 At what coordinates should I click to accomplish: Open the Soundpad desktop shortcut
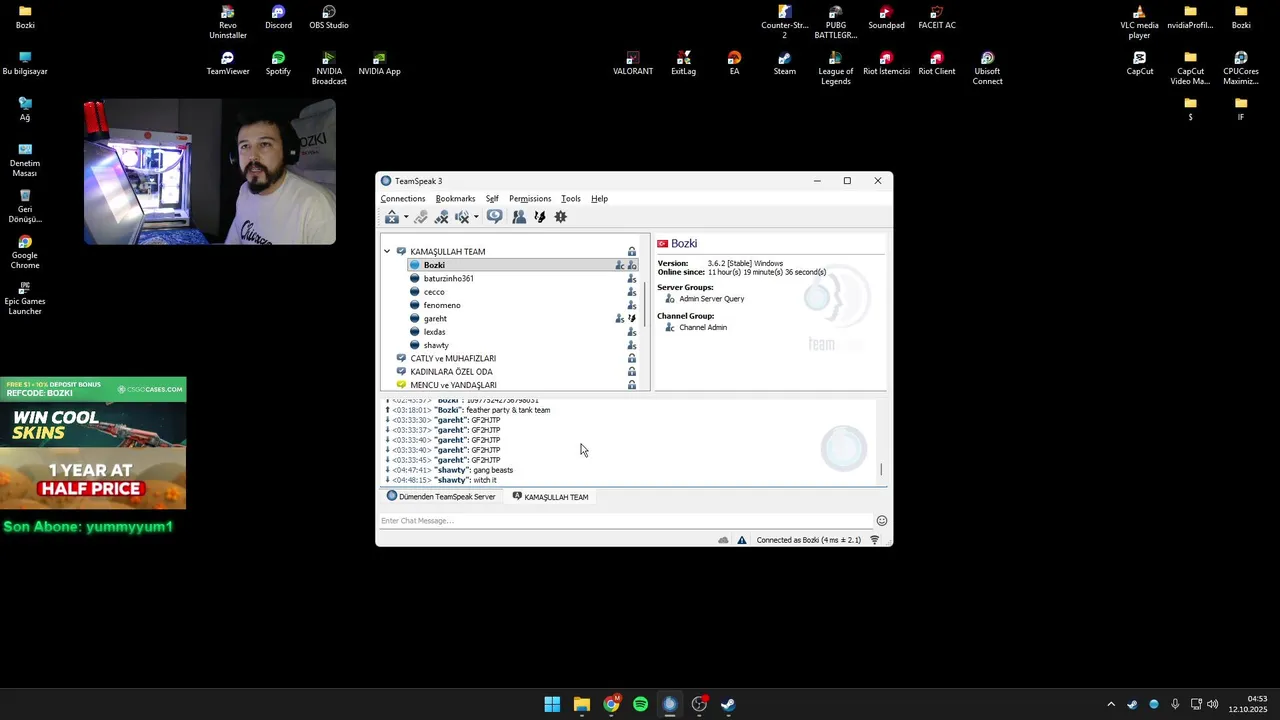886,18
